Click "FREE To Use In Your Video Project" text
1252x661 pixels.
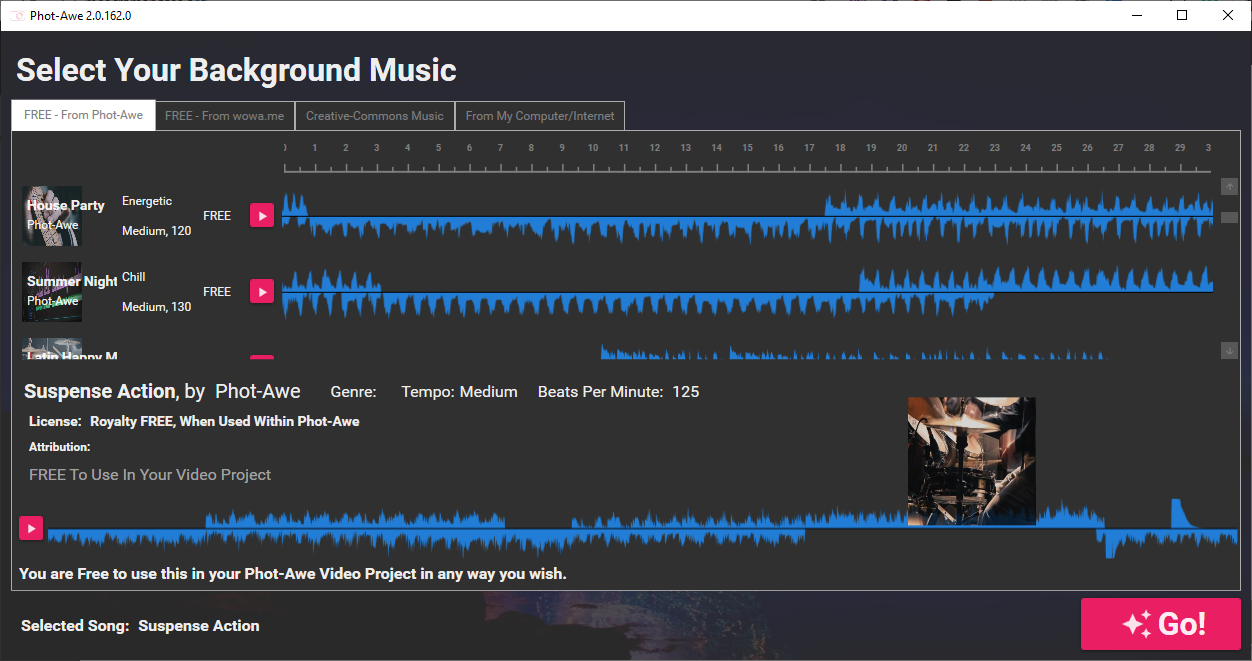click(x=150, y=475)
